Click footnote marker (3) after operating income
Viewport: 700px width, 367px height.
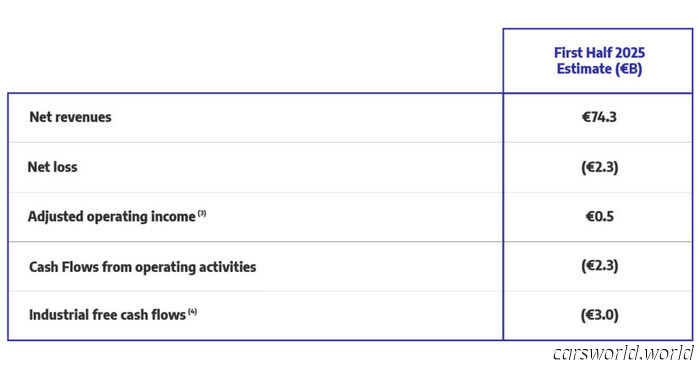pyautogui.click(x=202, y=213)
